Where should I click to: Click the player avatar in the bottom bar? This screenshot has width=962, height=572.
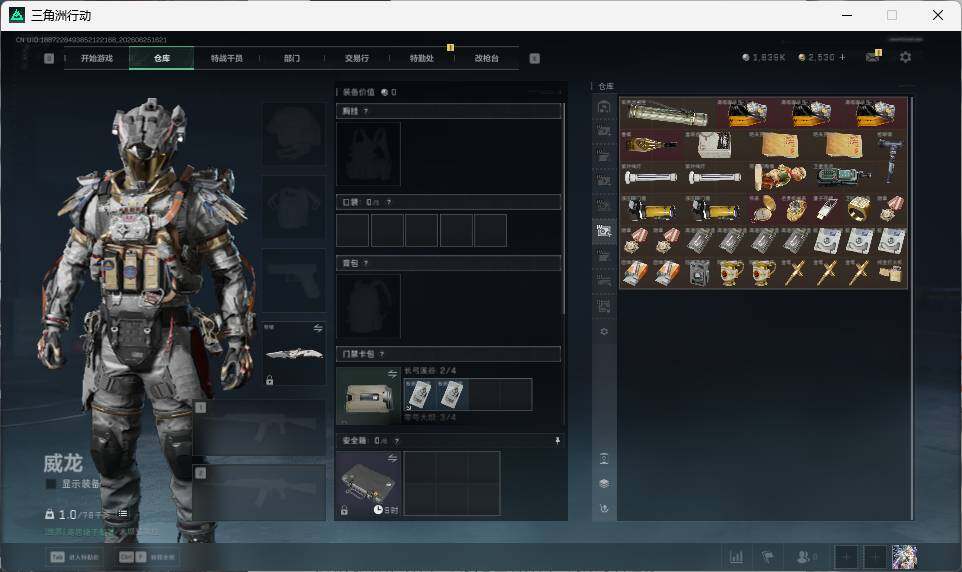pos(904,557)
